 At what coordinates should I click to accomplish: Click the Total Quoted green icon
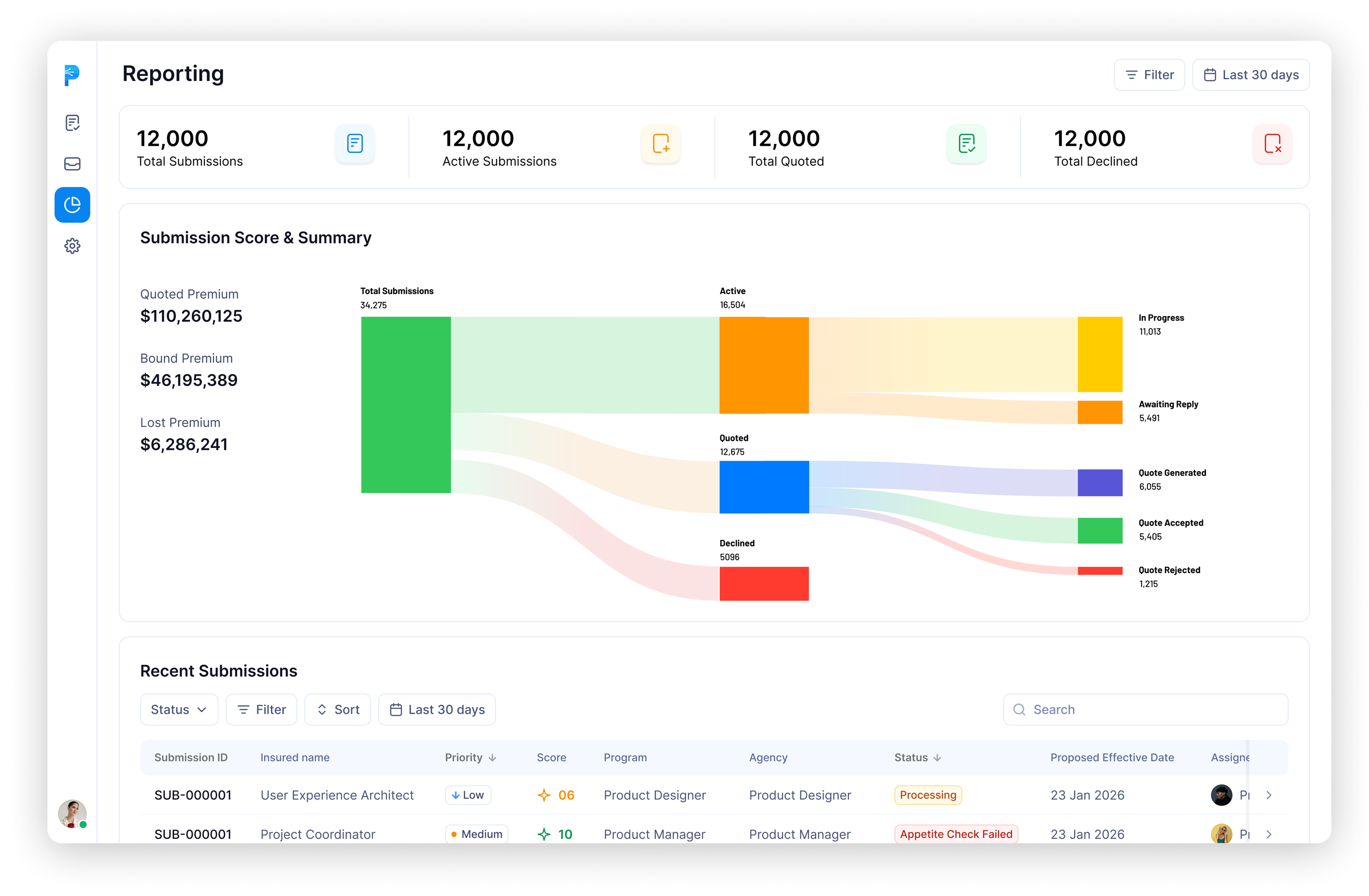[966, 143]
